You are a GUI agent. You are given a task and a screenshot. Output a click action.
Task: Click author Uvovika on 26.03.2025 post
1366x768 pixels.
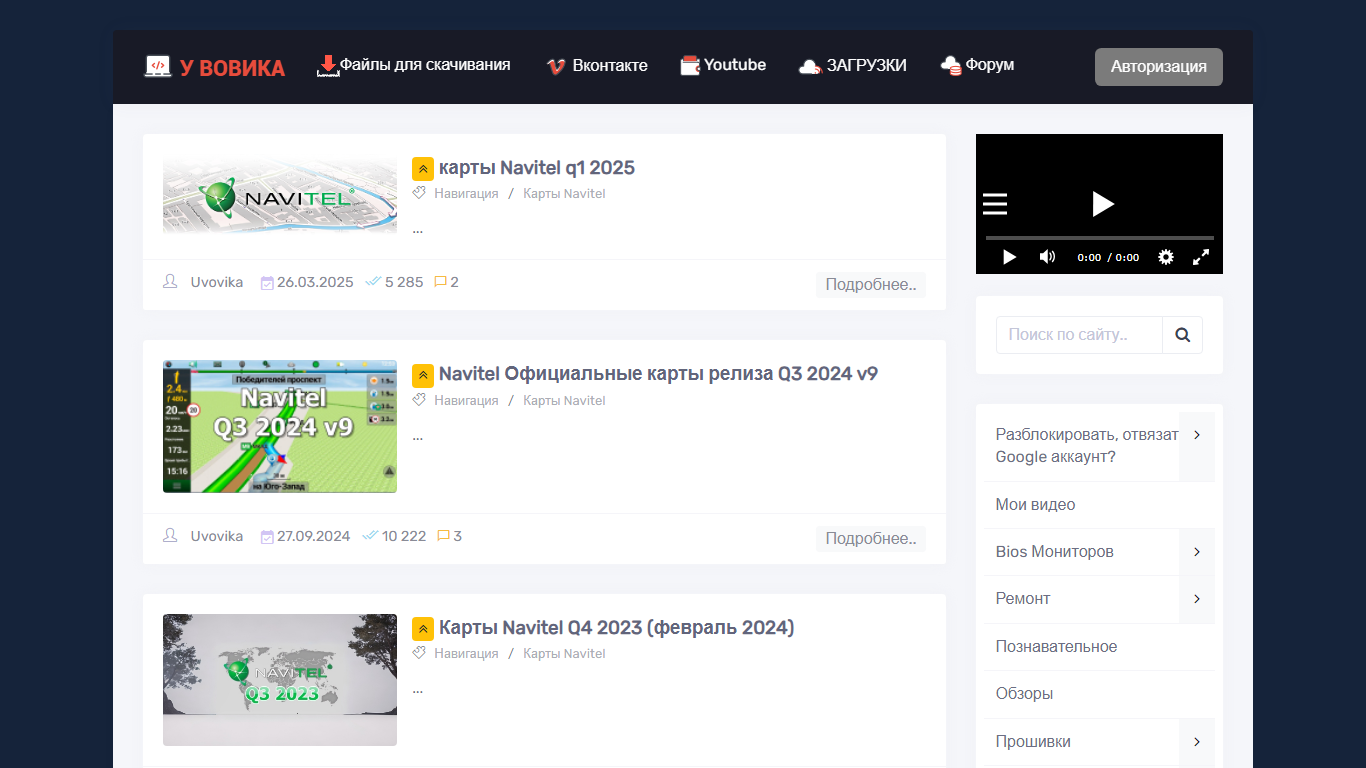click(217, 282)
